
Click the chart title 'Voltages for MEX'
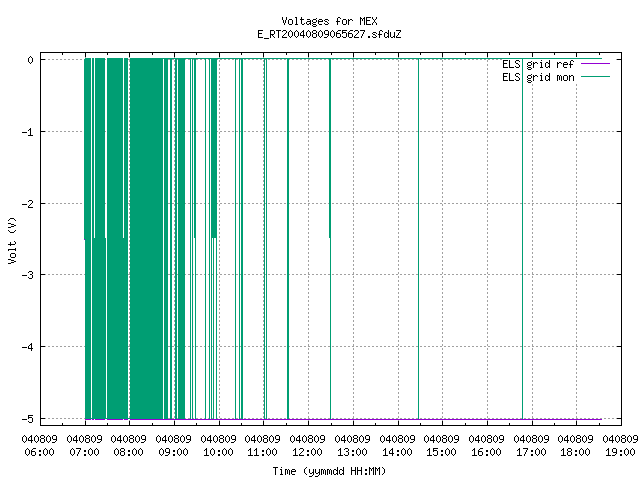coord(329,21)
